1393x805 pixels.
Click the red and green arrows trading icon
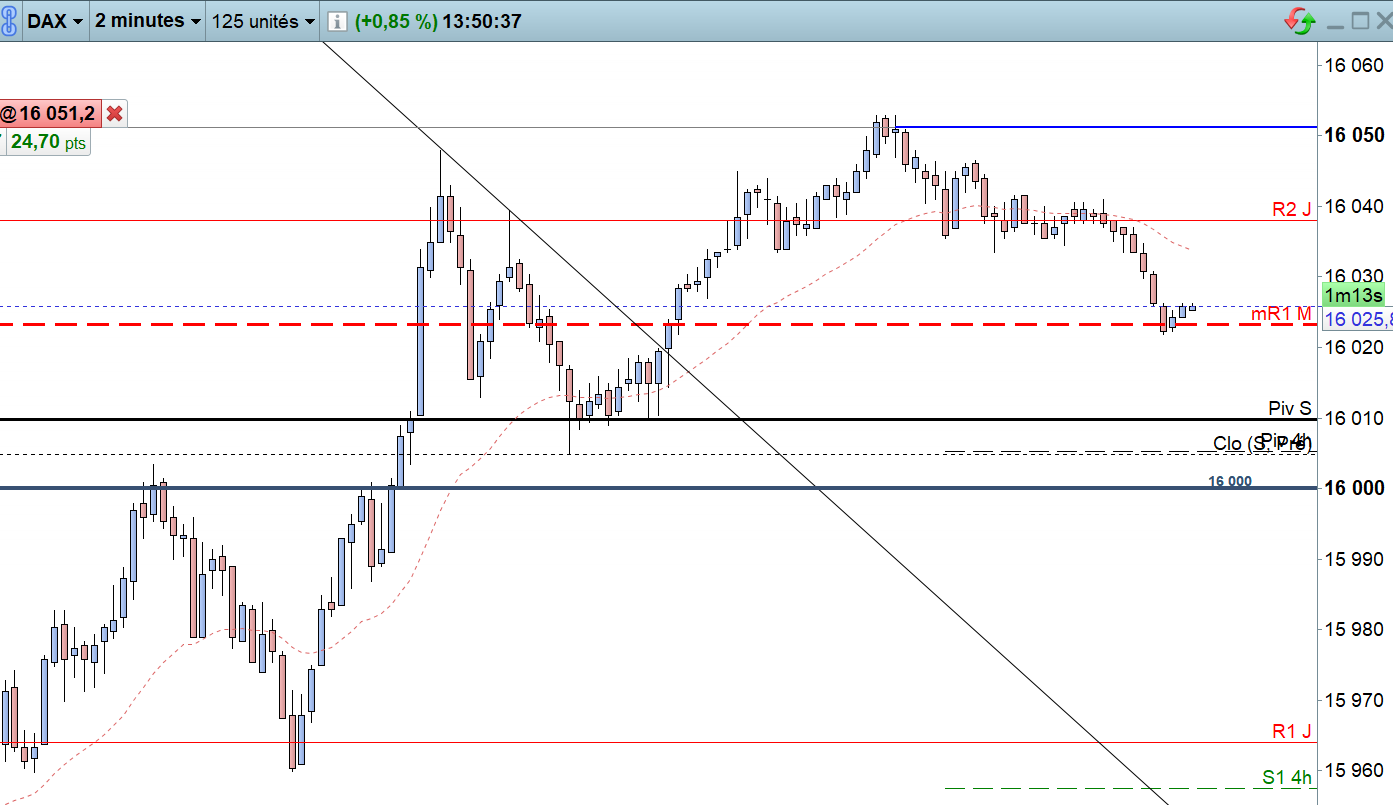(1300, 21)
